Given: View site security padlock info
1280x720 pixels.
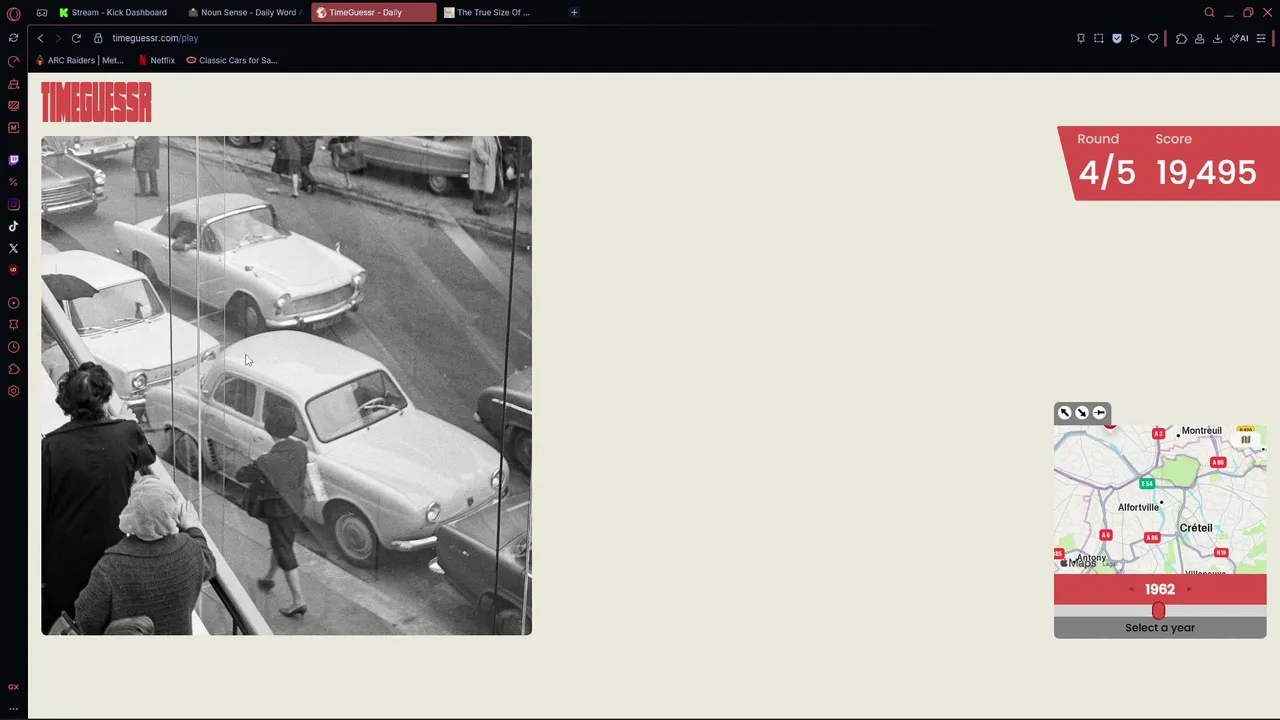Looking at the screenshot, I should [x=98, y=38].
